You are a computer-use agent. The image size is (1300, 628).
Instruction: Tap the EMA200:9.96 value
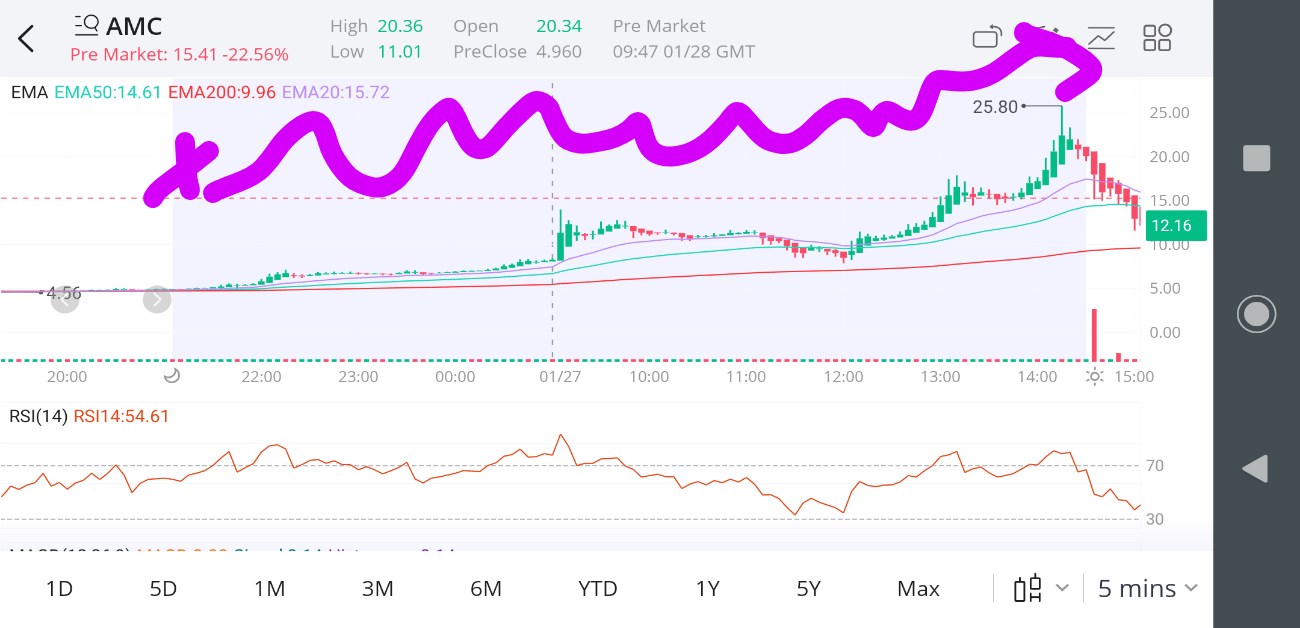pos(222,92)
